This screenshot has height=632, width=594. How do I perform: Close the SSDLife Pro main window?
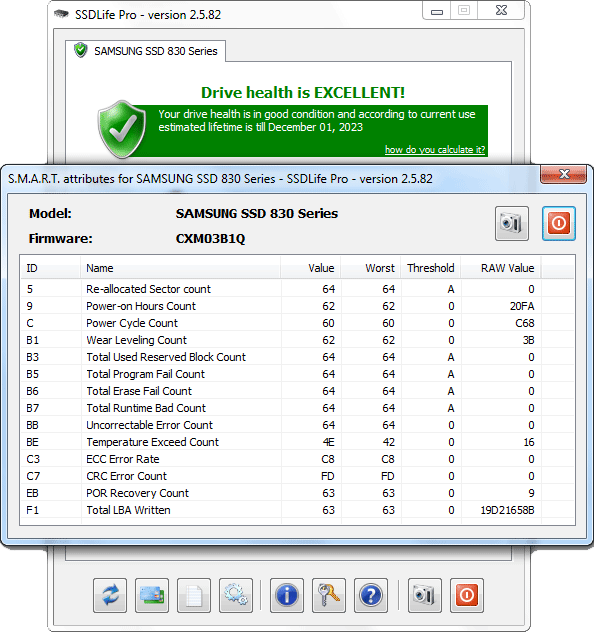click(501, 10)
